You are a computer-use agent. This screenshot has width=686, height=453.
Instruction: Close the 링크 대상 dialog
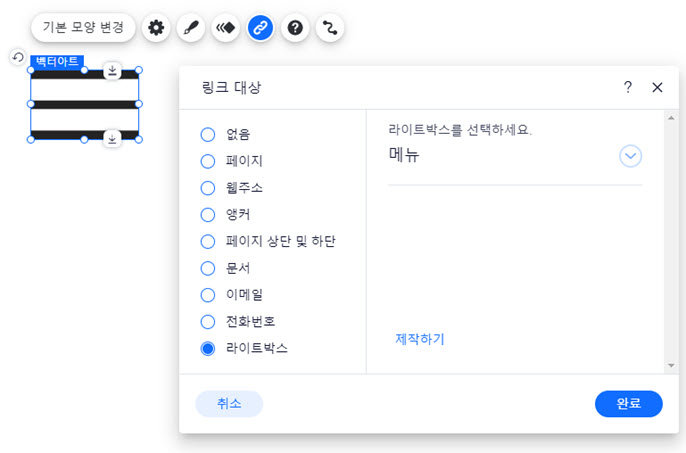[x=657, y=87]
